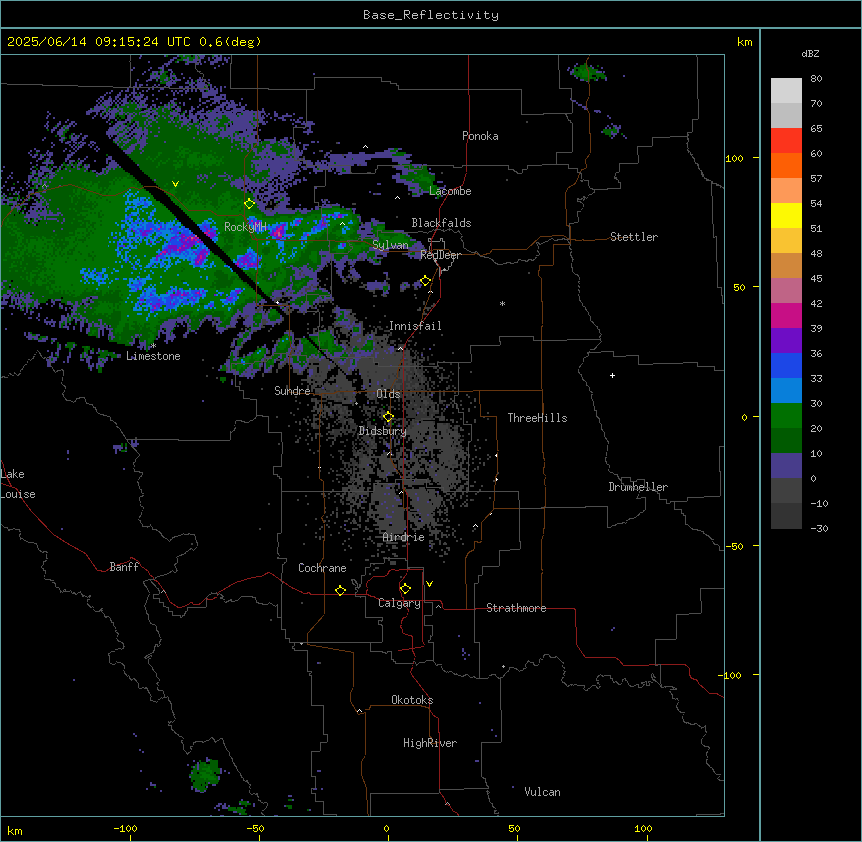Click the Innisfail city label

pos(415,326)
